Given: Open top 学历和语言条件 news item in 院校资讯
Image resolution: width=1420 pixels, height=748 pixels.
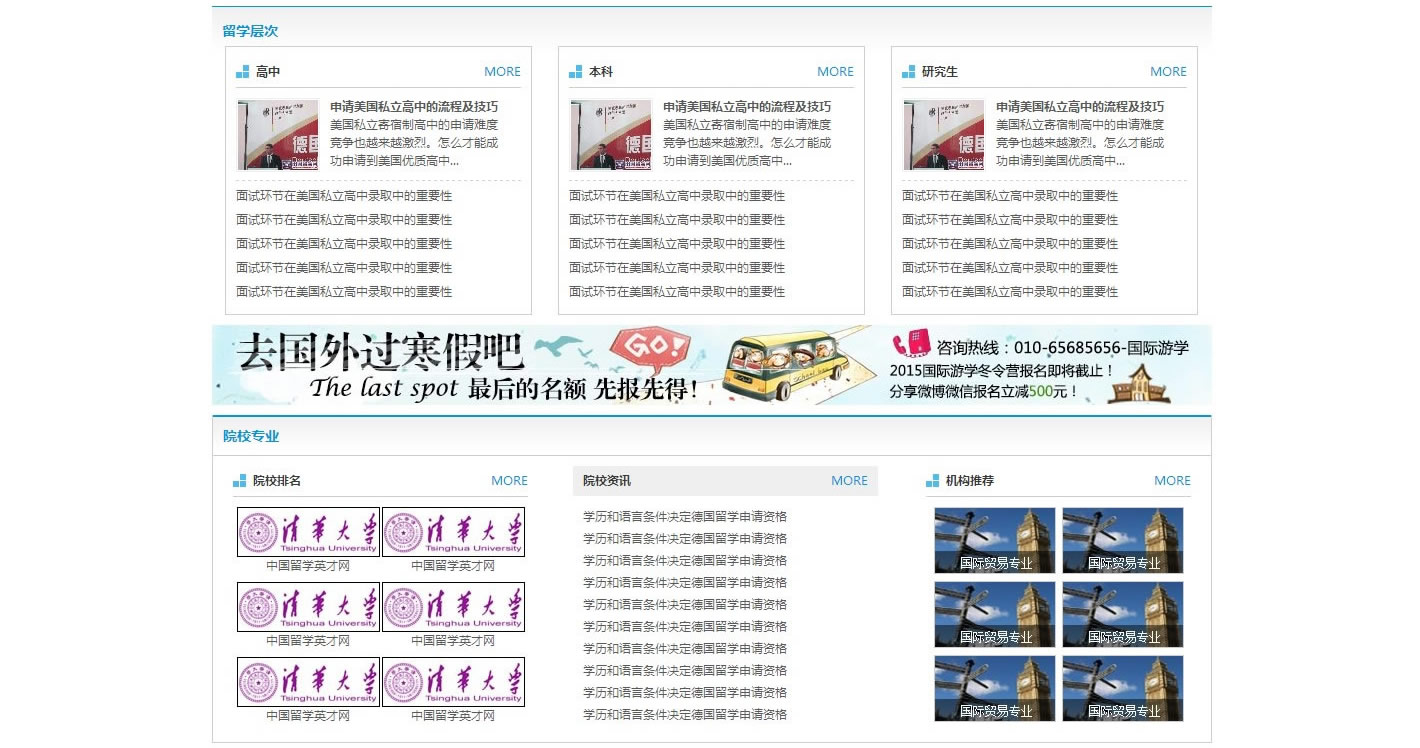Looking at the screenshot, I should 686,515.
